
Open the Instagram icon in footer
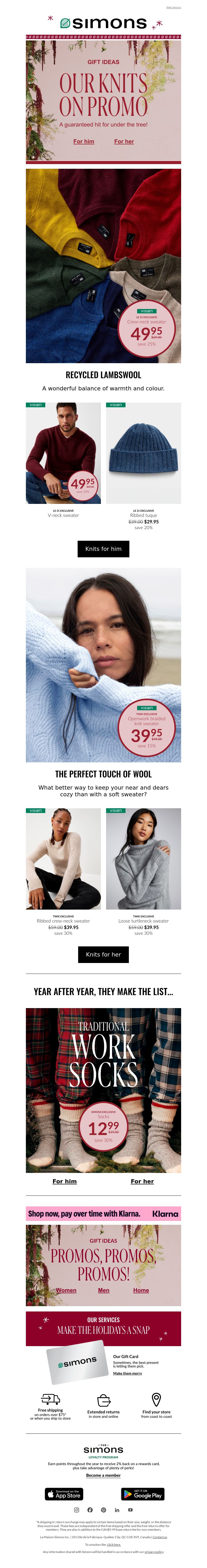point(77,1510)
